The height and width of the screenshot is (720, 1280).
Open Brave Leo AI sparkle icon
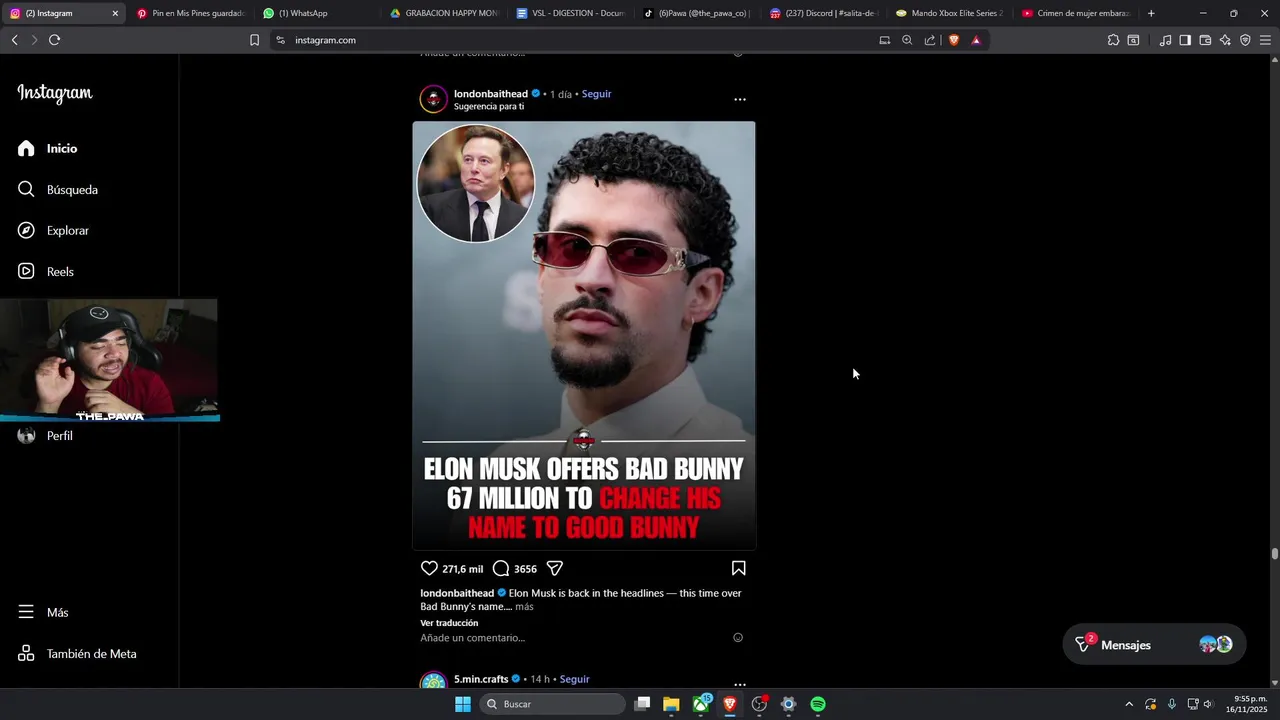pyautogui.click(x=1225, y=40)
